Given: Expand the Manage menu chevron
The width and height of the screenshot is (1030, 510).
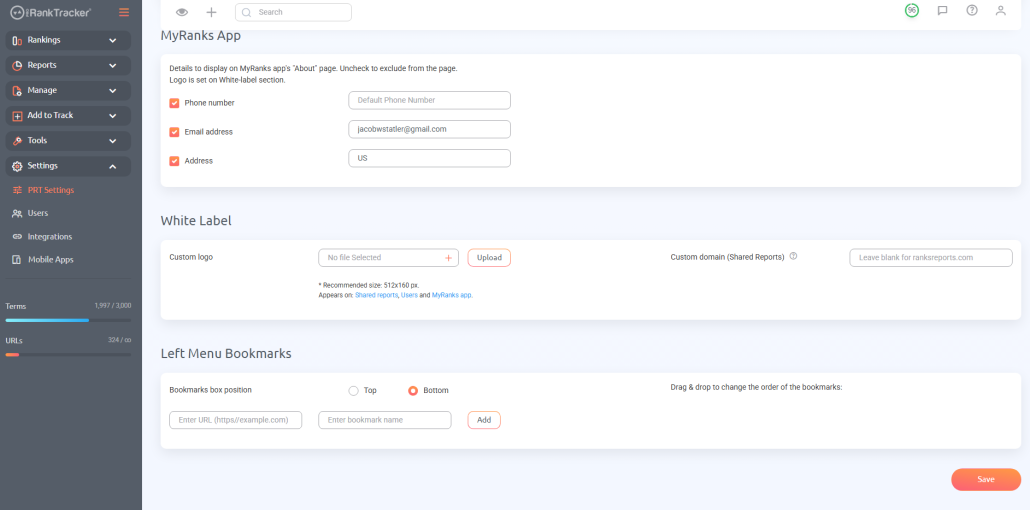Looking at the screenshot, I should click(x=113, y=91).
